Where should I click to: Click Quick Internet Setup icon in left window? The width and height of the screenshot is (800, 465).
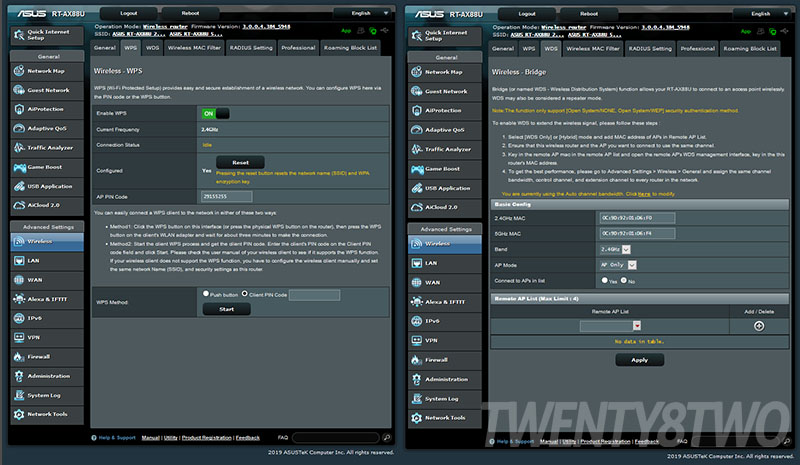pos(19,35)
